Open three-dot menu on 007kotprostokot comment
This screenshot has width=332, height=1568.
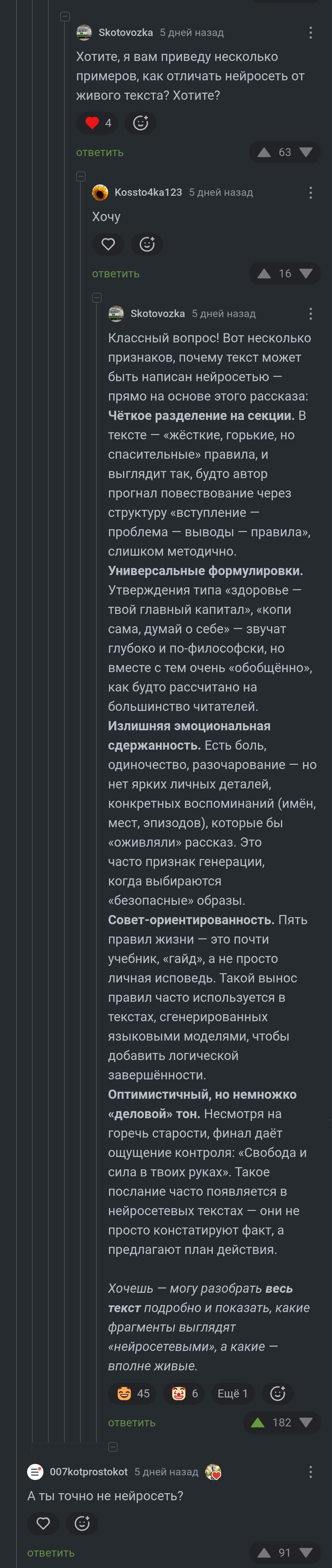tap(311, 1472)
